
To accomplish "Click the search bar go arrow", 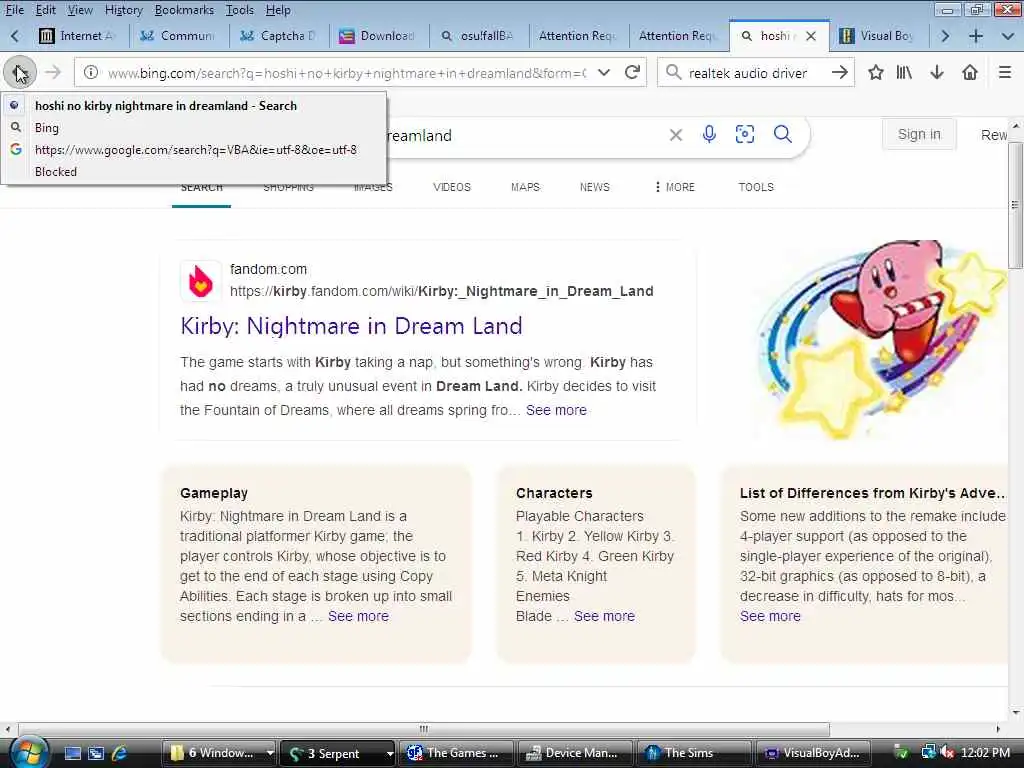I will [x=840, y=72].
